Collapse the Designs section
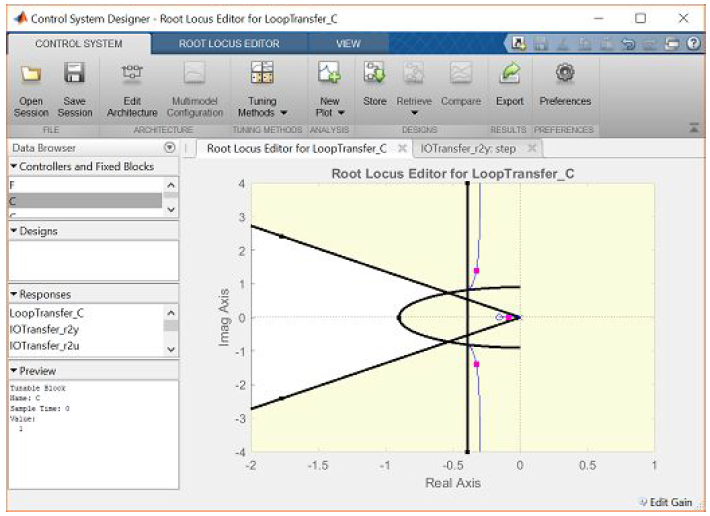This screenshot has width=710, height=516. 13,231
